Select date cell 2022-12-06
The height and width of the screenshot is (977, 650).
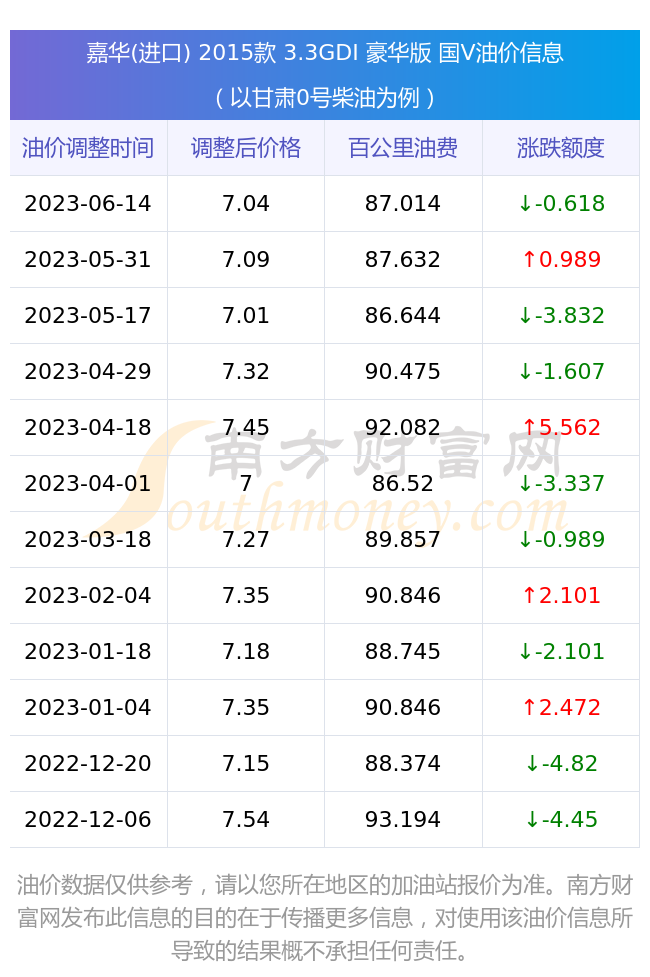88,820
